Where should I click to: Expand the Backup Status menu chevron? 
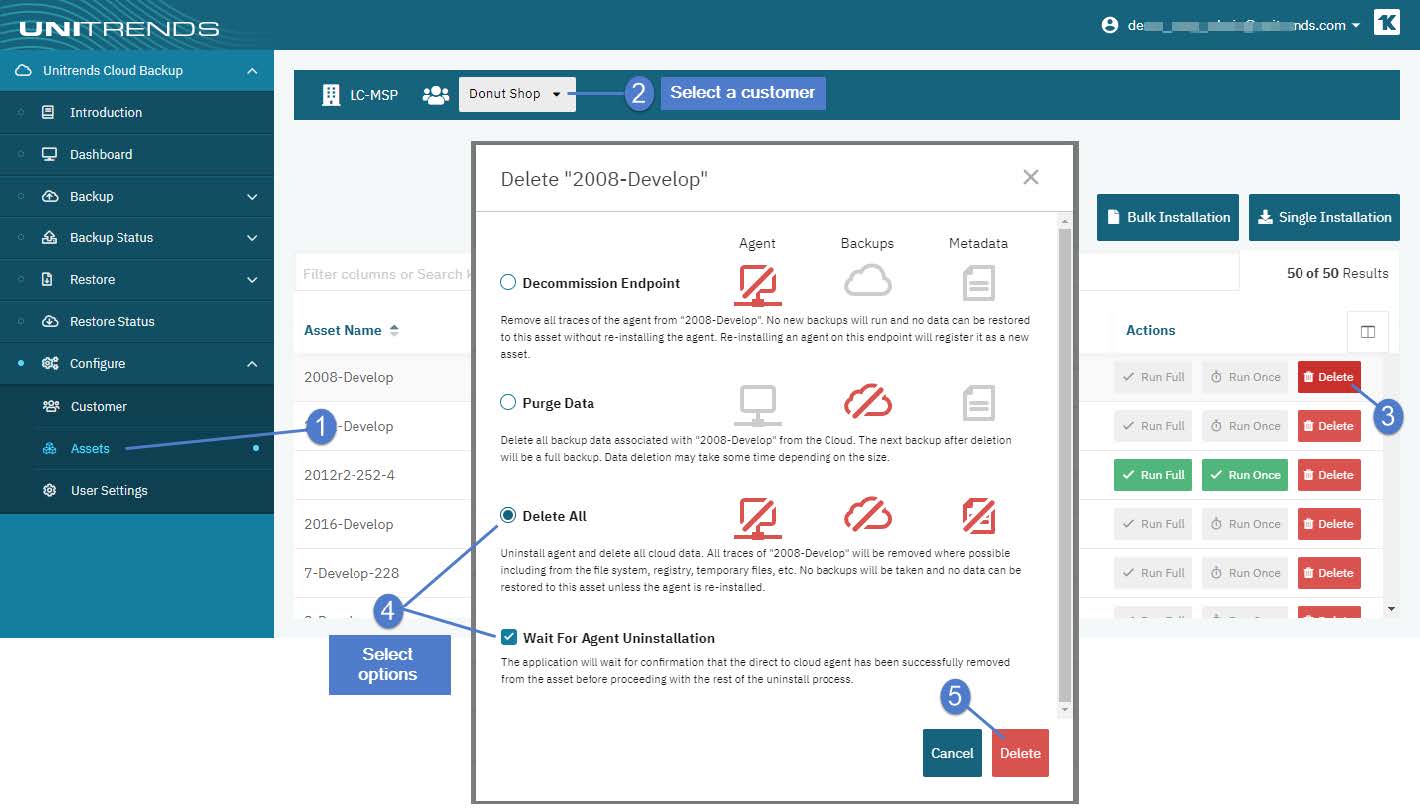252,238
